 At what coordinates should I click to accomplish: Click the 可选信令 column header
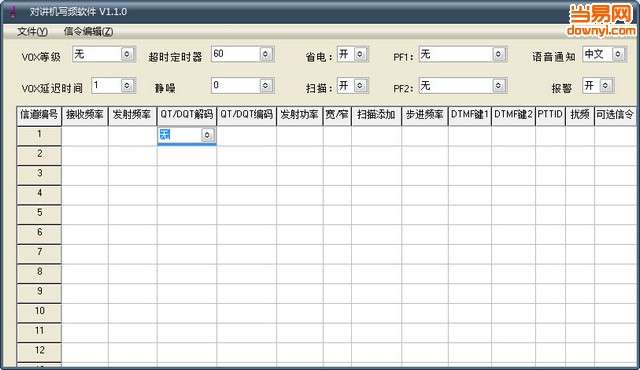tap(615, 116)
